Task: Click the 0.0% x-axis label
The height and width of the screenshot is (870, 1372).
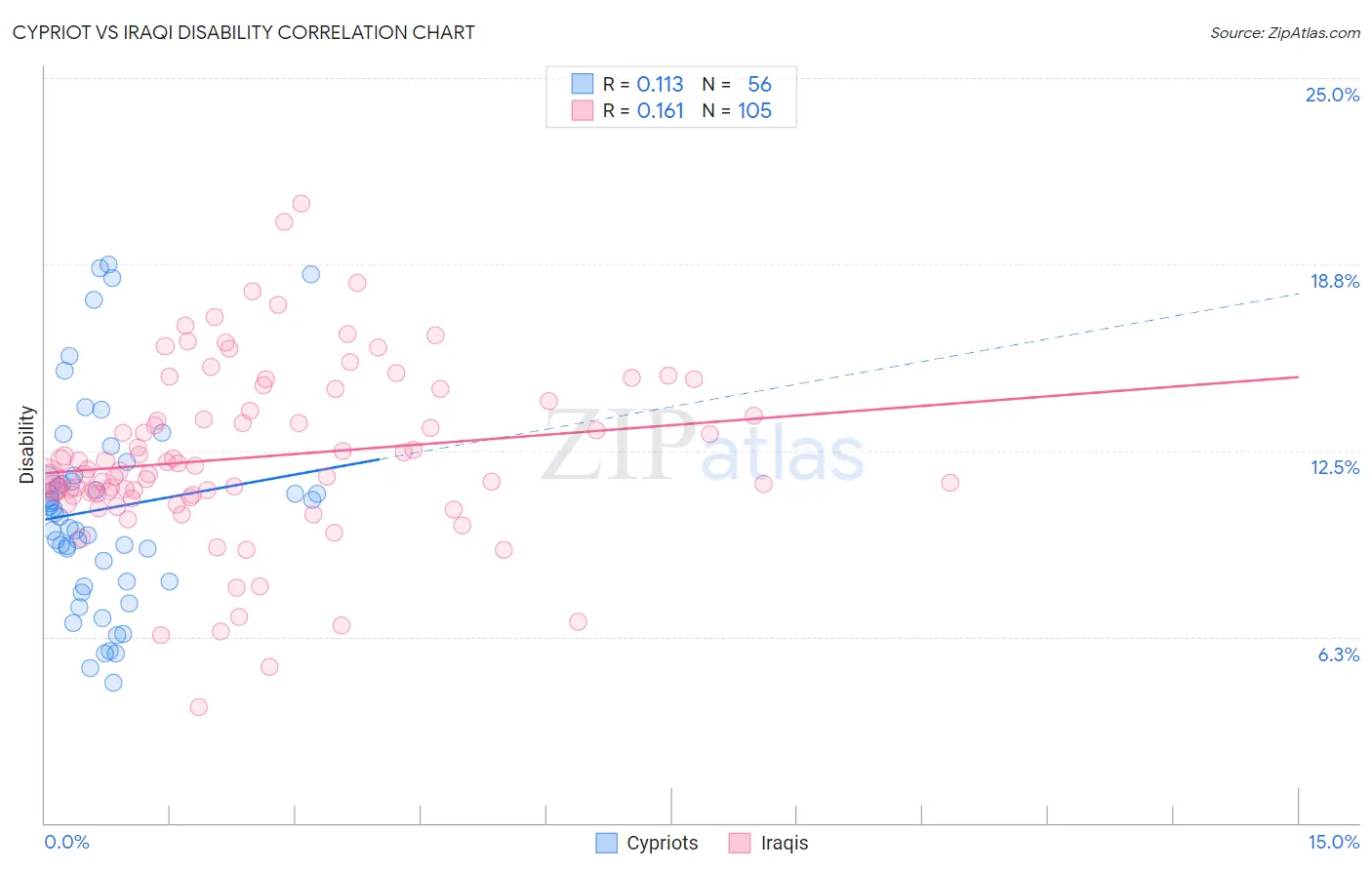Action: [66, 842]
